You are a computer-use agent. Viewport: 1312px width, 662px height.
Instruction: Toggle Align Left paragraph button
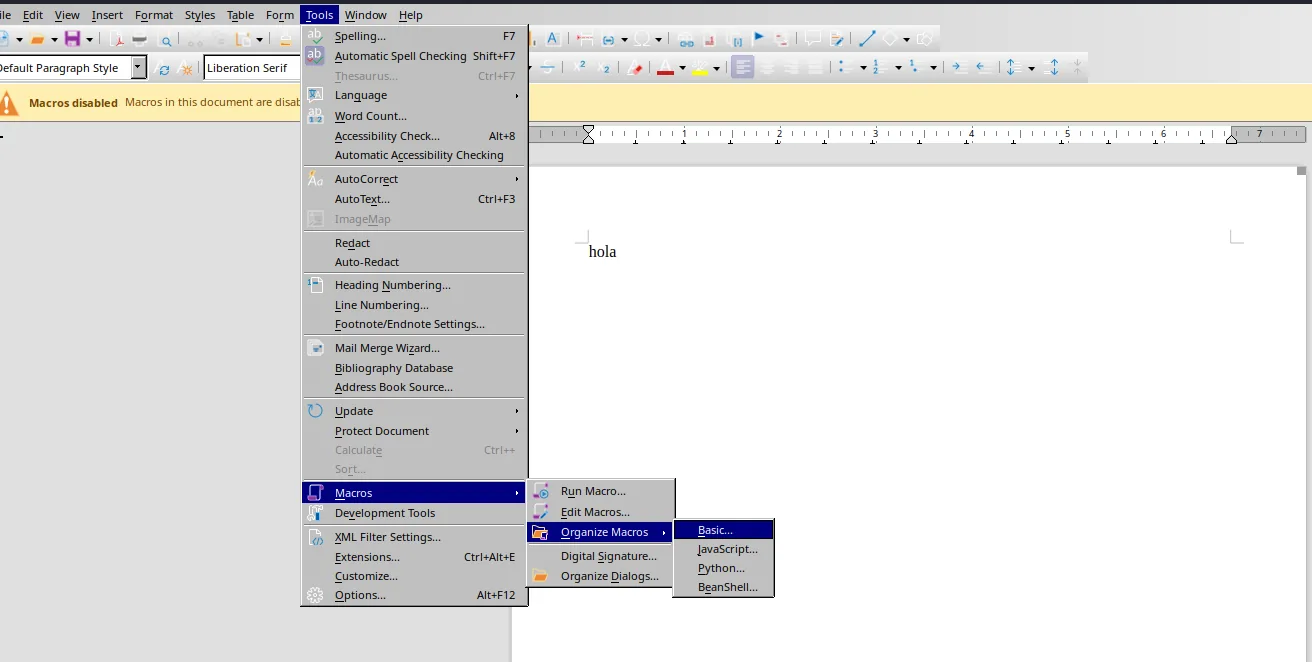tap(742, 68)
